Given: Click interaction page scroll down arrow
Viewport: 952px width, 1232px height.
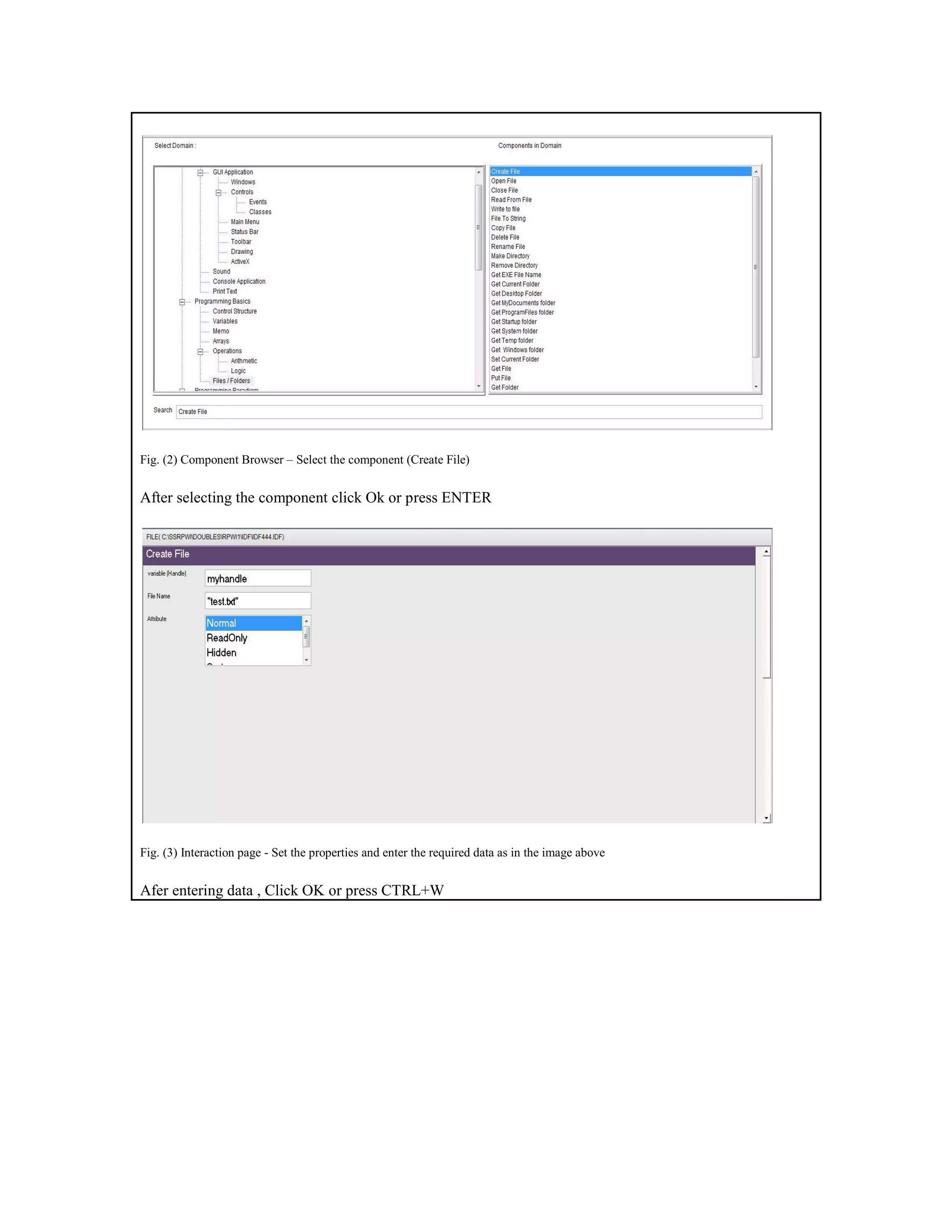Looking at the screenshot, I should tap(767, 818).
